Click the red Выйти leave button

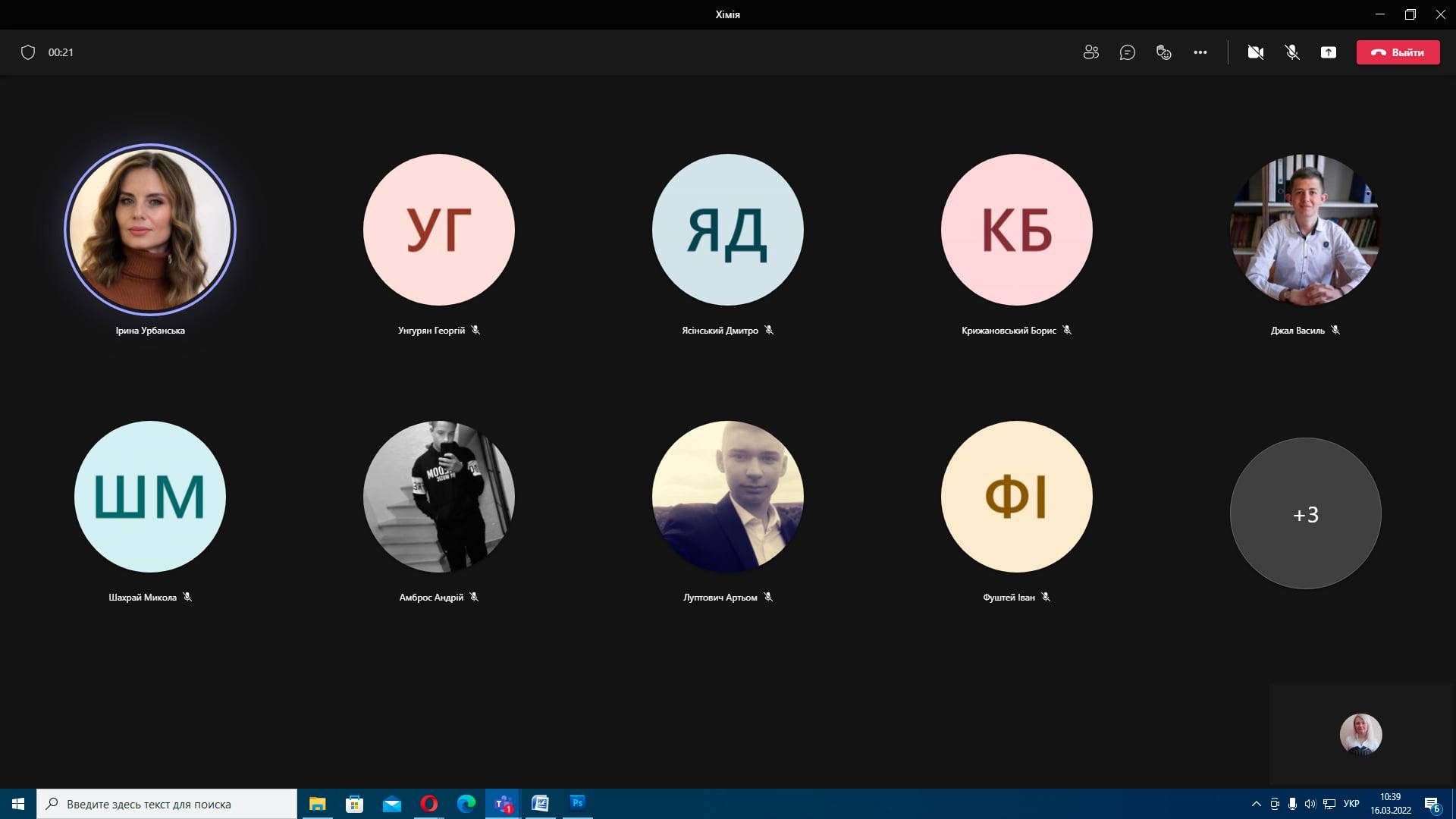[x=1398, y=52]
